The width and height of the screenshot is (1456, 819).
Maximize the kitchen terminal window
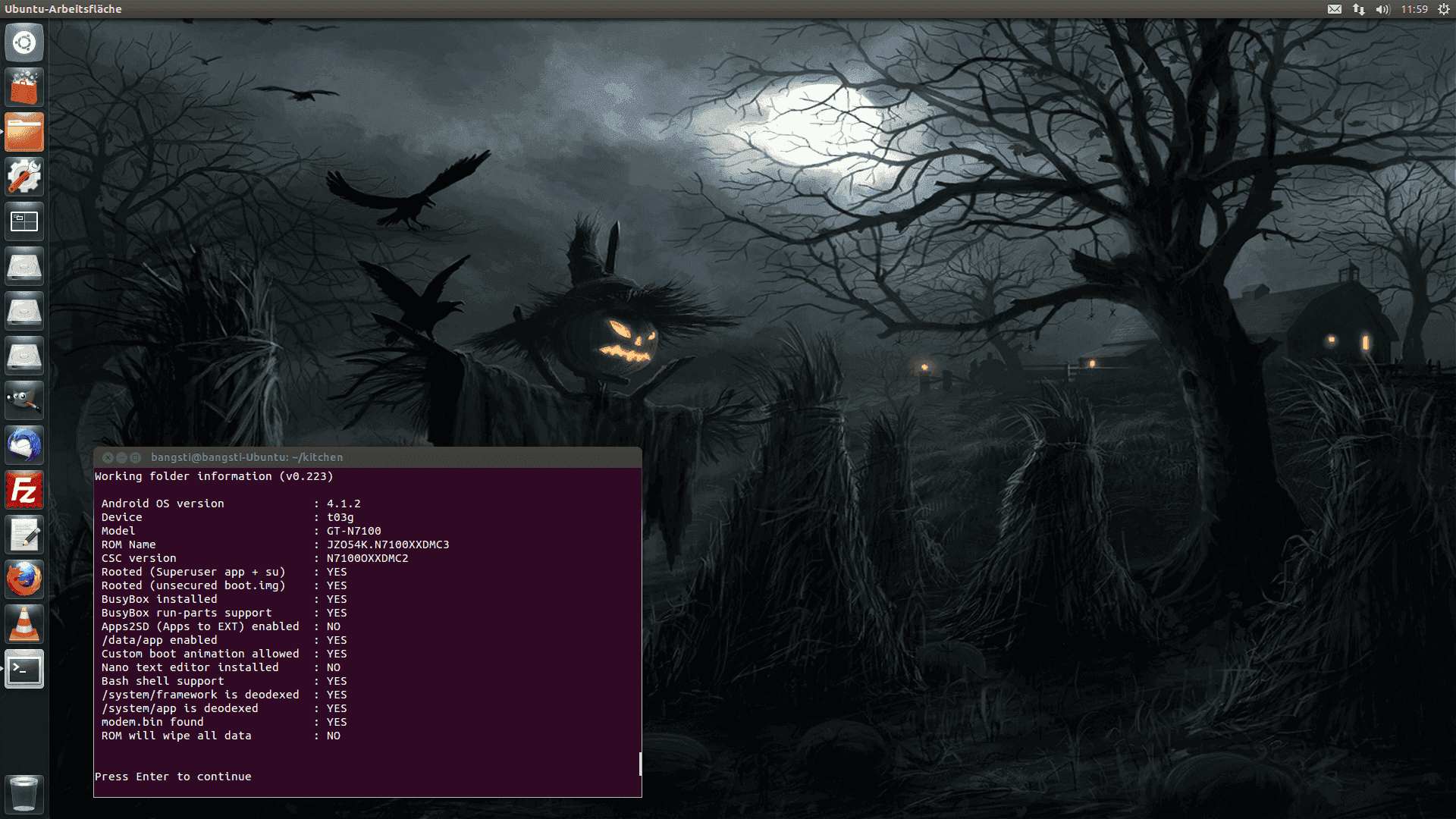[x=135, y=457]
